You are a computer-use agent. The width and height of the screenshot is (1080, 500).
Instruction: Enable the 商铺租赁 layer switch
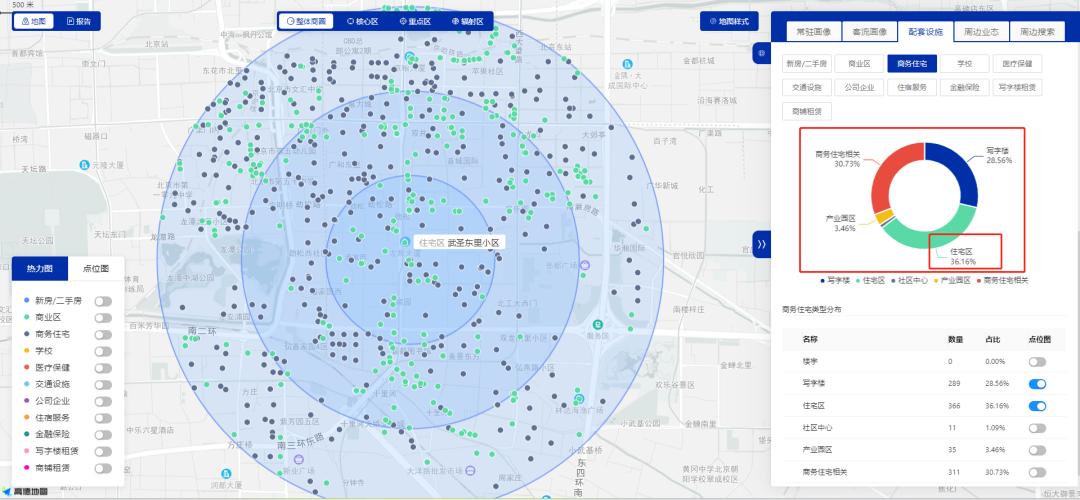click(x=103, y=468)
